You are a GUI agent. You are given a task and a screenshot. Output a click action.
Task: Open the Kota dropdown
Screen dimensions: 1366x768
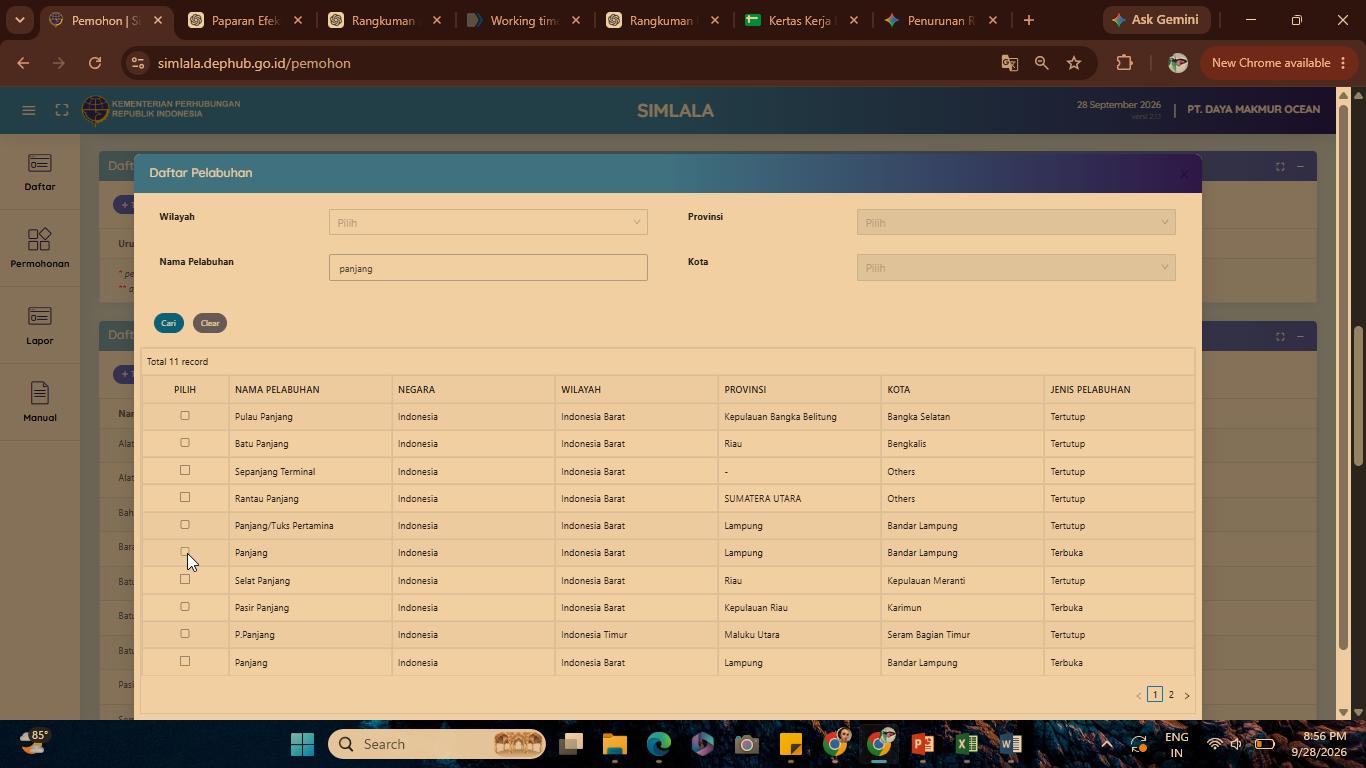pos(1016,267)
